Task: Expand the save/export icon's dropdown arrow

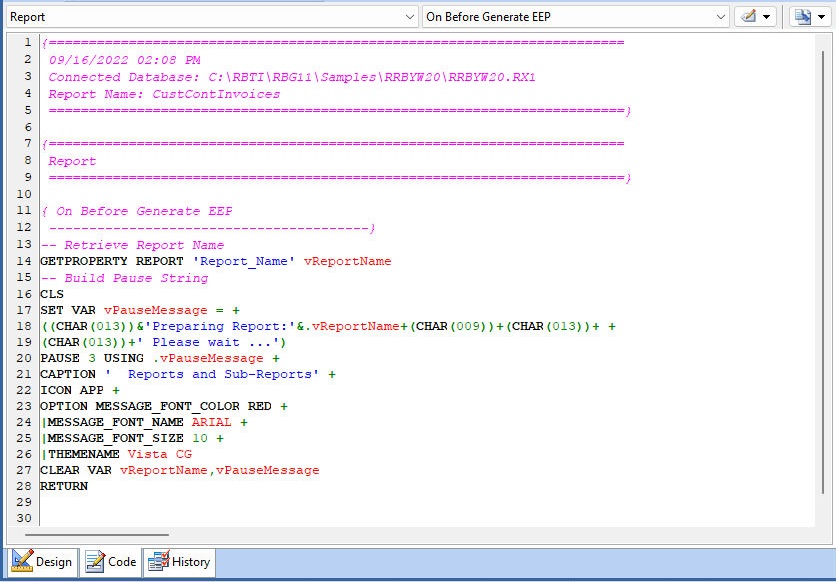Action: click(821, 17)
